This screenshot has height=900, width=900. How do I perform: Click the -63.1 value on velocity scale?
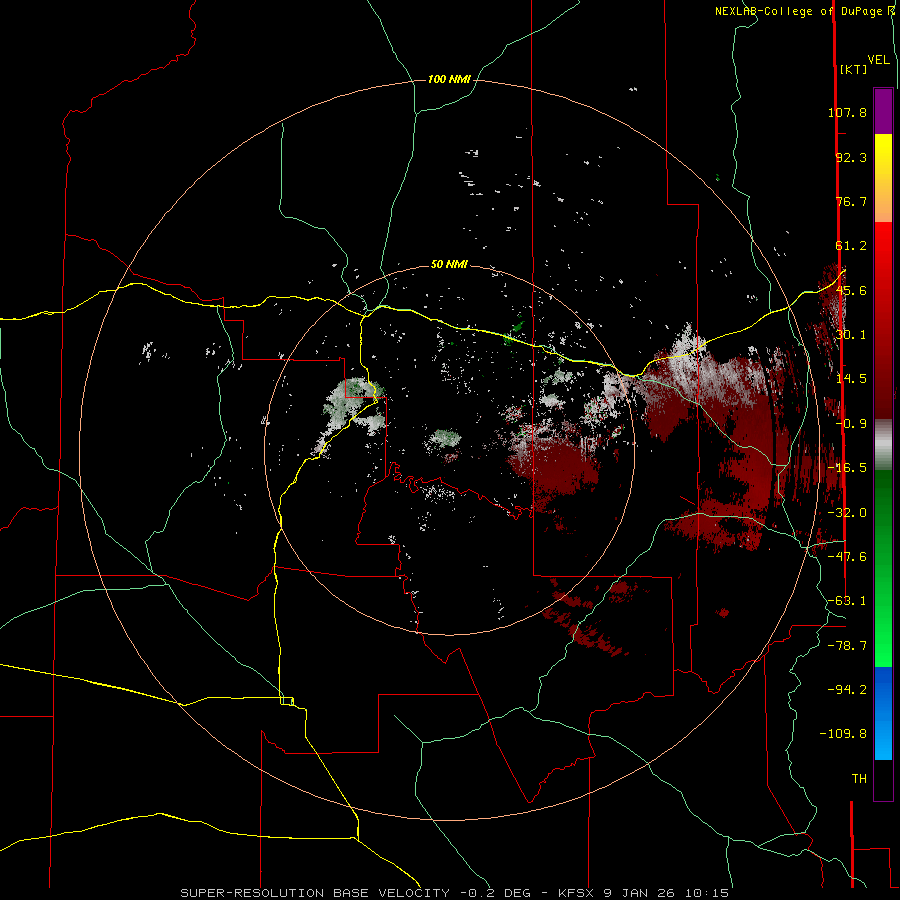tap(847, 601)
